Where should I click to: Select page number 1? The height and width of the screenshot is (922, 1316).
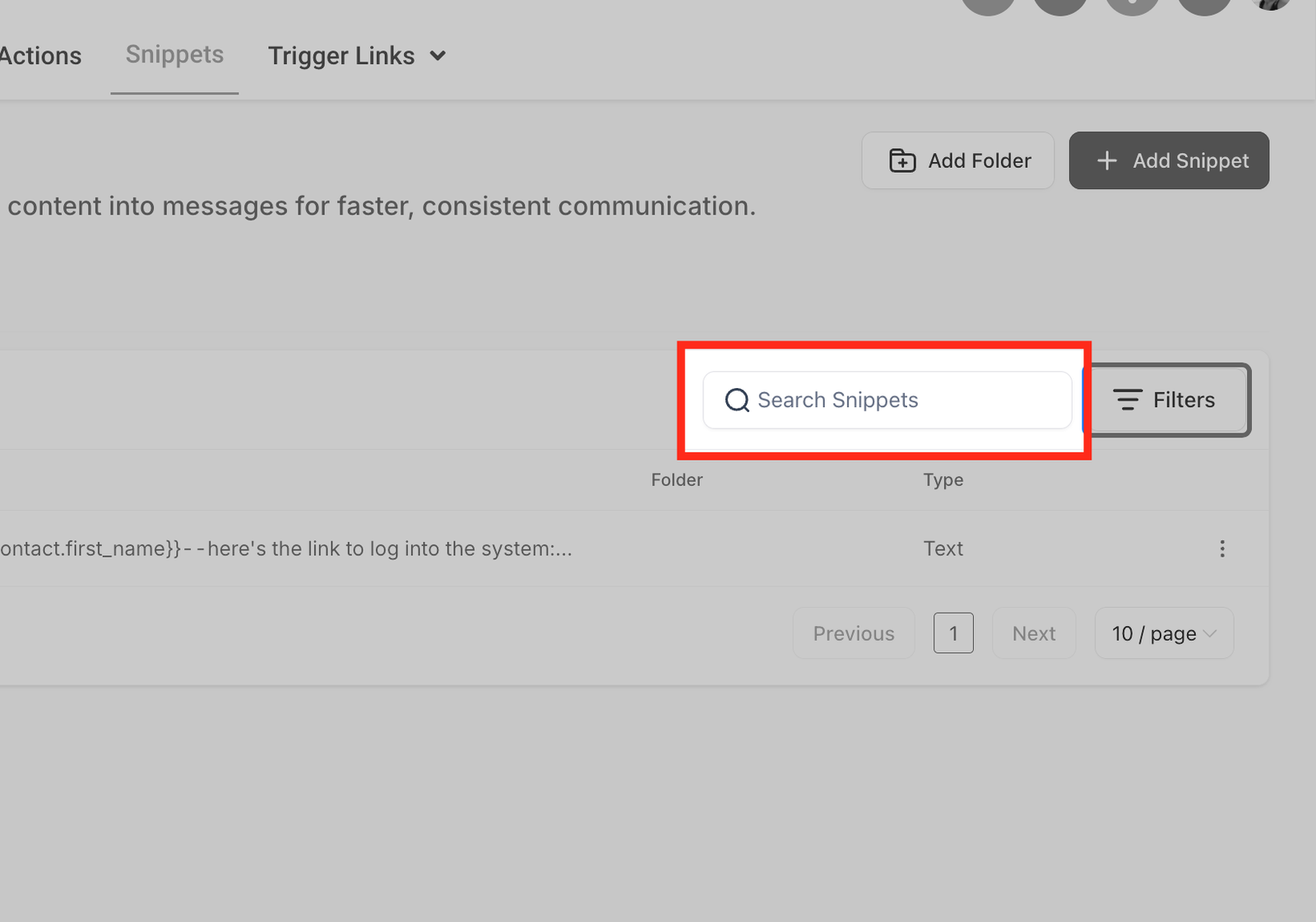coord(953,633)
